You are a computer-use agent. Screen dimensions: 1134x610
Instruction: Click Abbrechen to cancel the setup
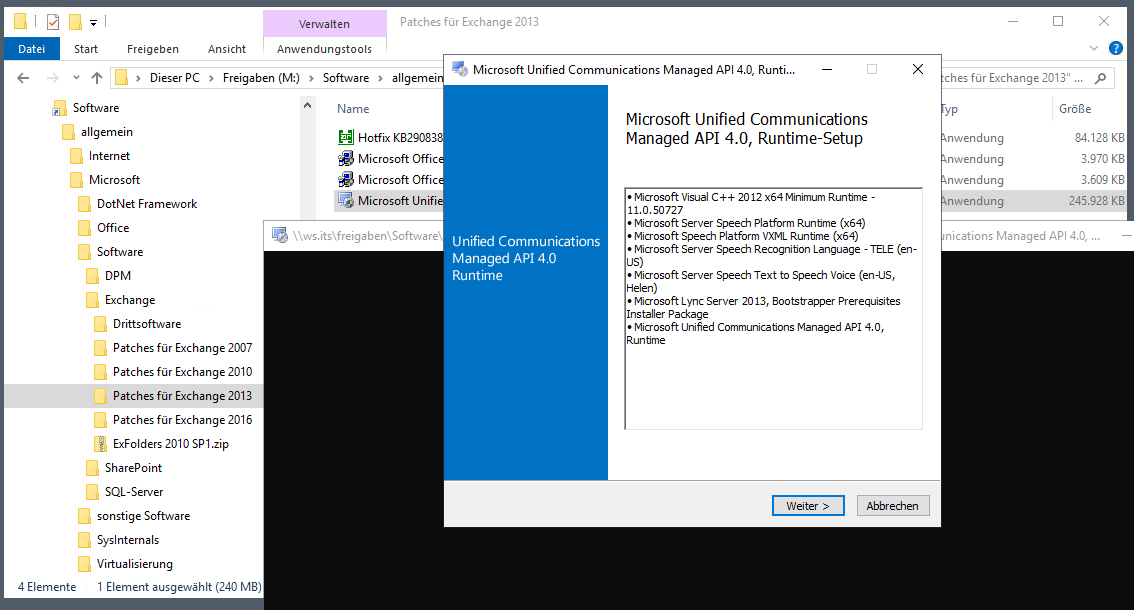tap(892, 506)
